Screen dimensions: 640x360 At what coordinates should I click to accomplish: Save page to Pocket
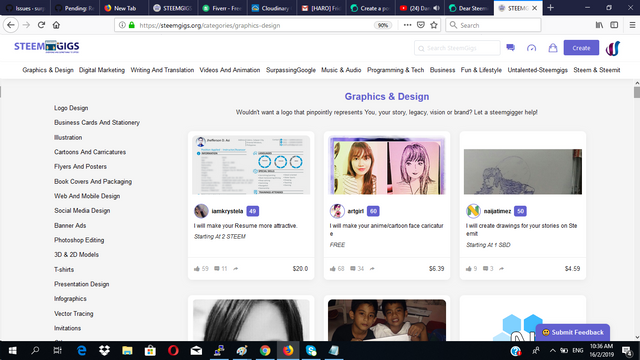[x=421, y=25]
